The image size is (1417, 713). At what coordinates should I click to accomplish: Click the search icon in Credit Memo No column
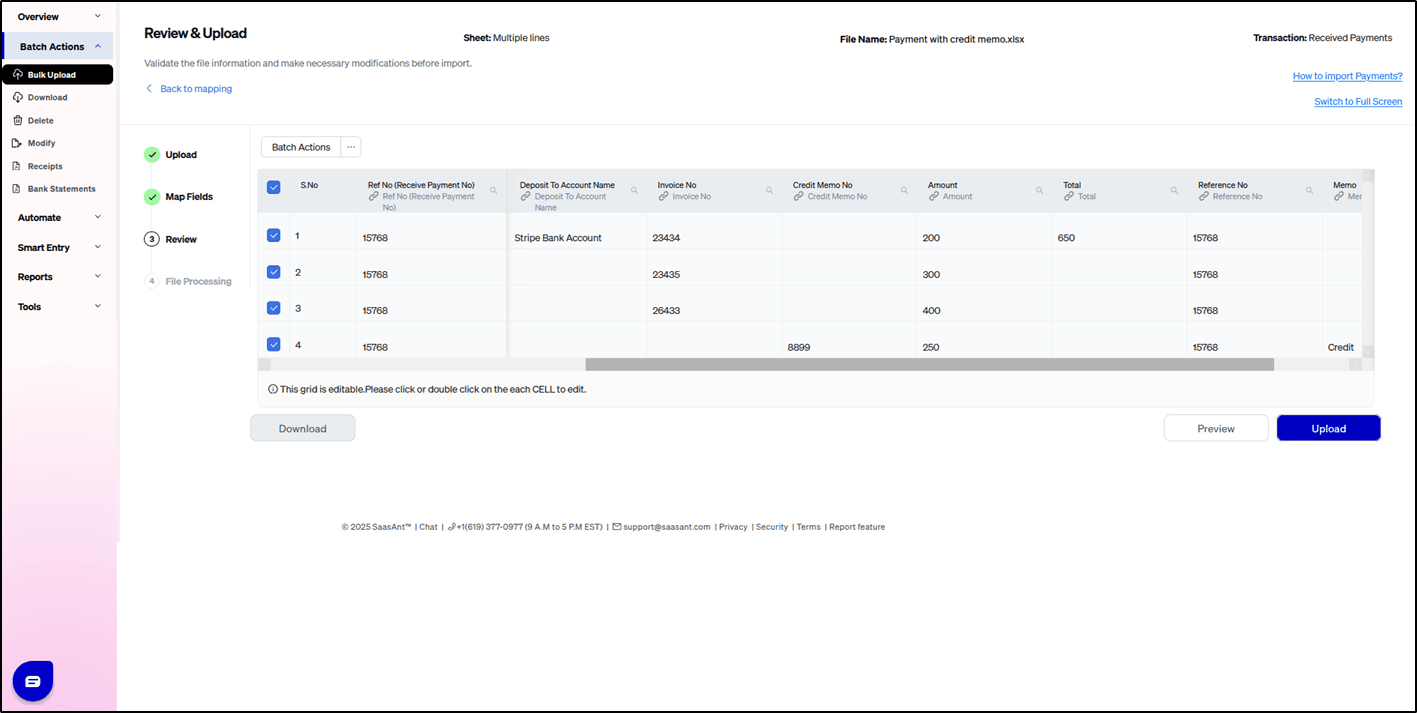pyautogui.click(x=904, y=190)
